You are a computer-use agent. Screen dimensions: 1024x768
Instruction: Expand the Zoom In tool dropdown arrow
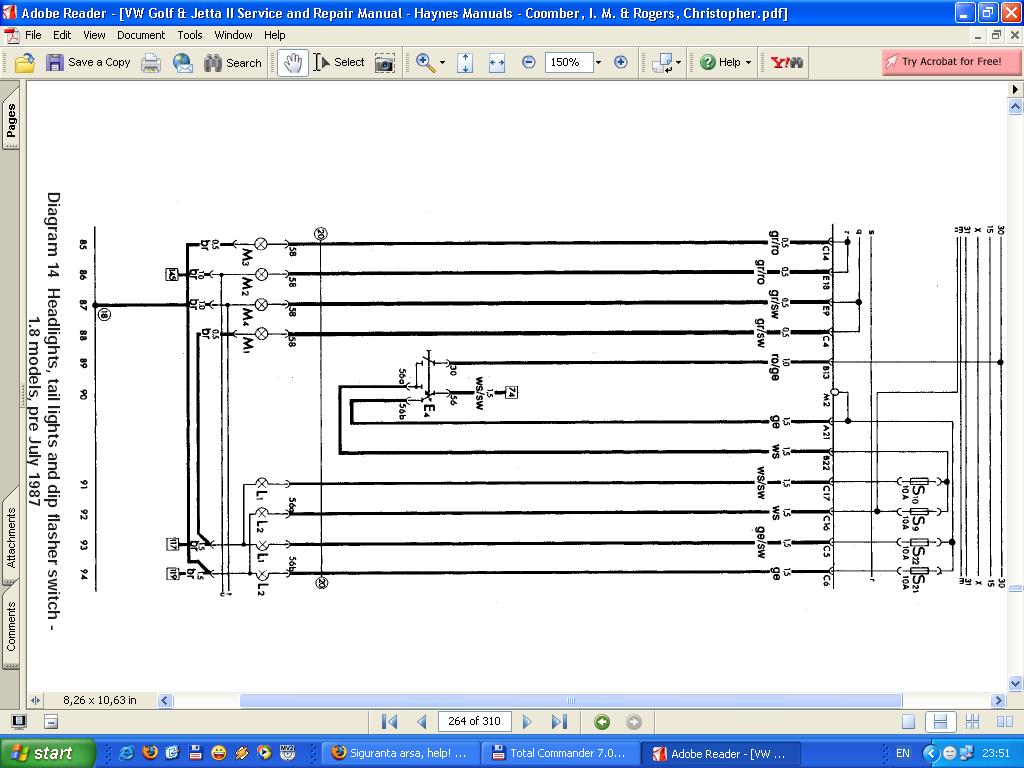[442, 62]
